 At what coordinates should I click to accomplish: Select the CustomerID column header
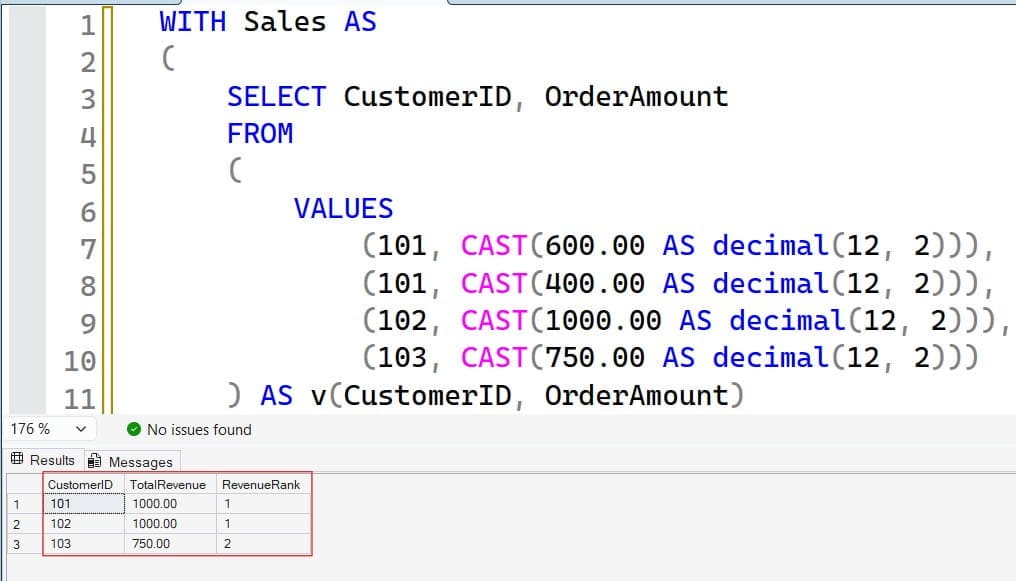click(x=84, y=484)
